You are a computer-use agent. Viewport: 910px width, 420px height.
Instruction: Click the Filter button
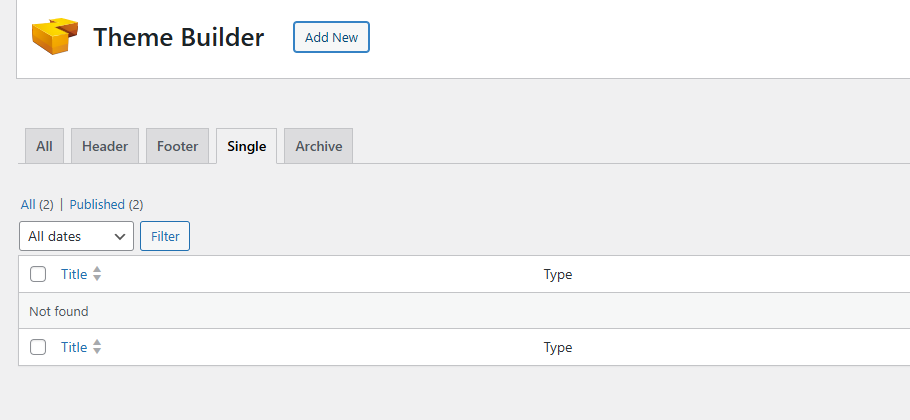coord(165,236)
